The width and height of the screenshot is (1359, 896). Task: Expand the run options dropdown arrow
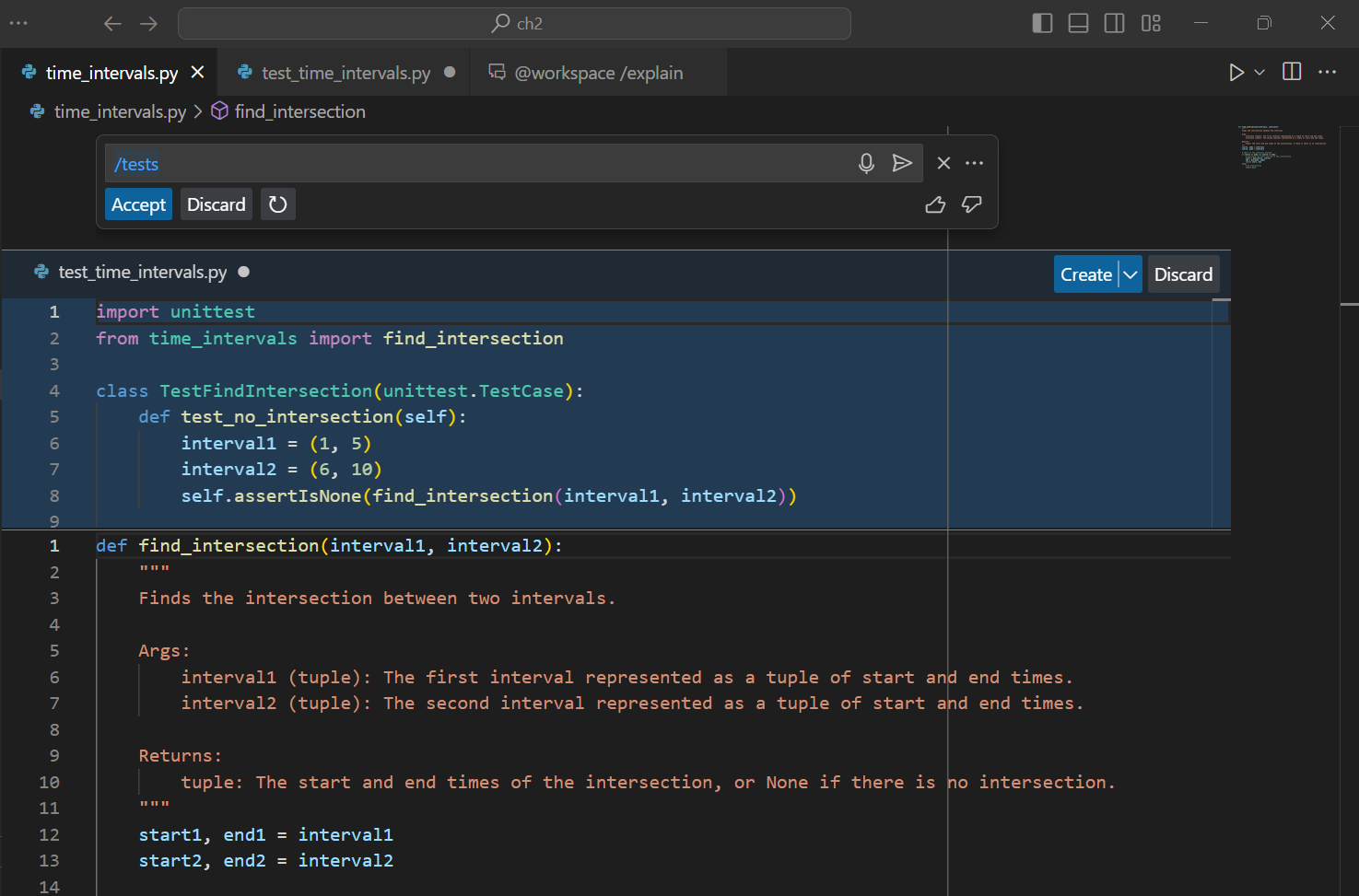1259,72
